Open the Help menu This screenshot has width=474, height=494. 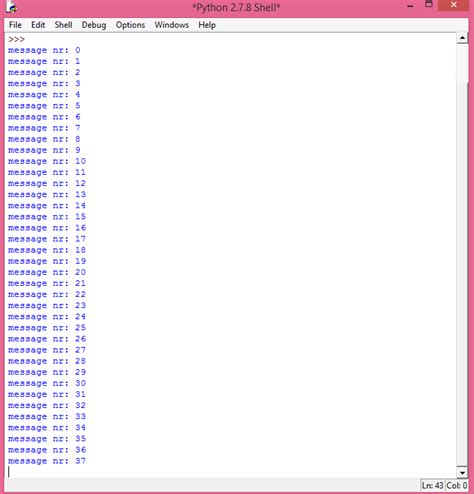tap(207, 25)
